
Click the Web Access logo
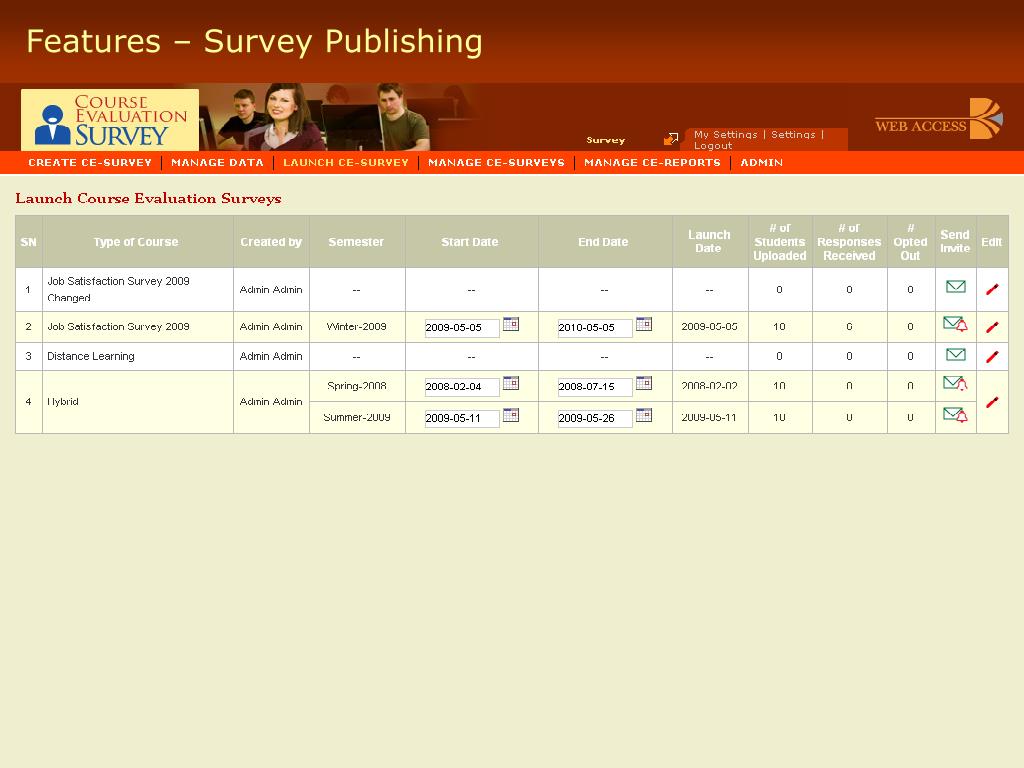tap(938, 119)
